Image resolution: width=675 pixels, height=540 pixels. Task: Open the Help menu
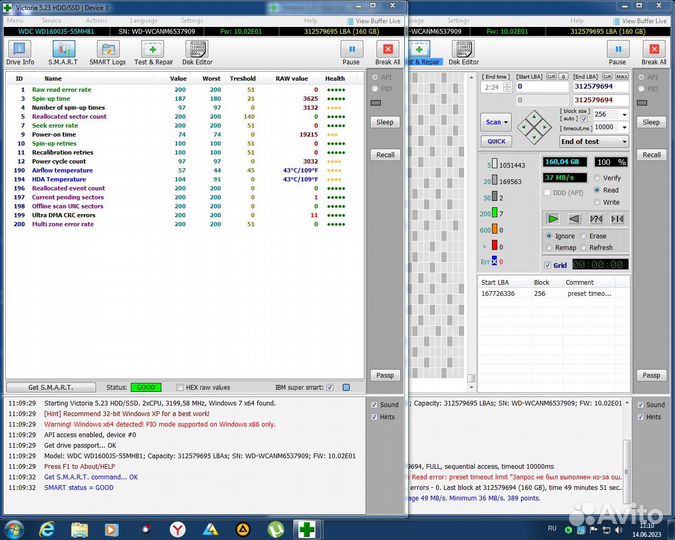click(x=311, y=20)
